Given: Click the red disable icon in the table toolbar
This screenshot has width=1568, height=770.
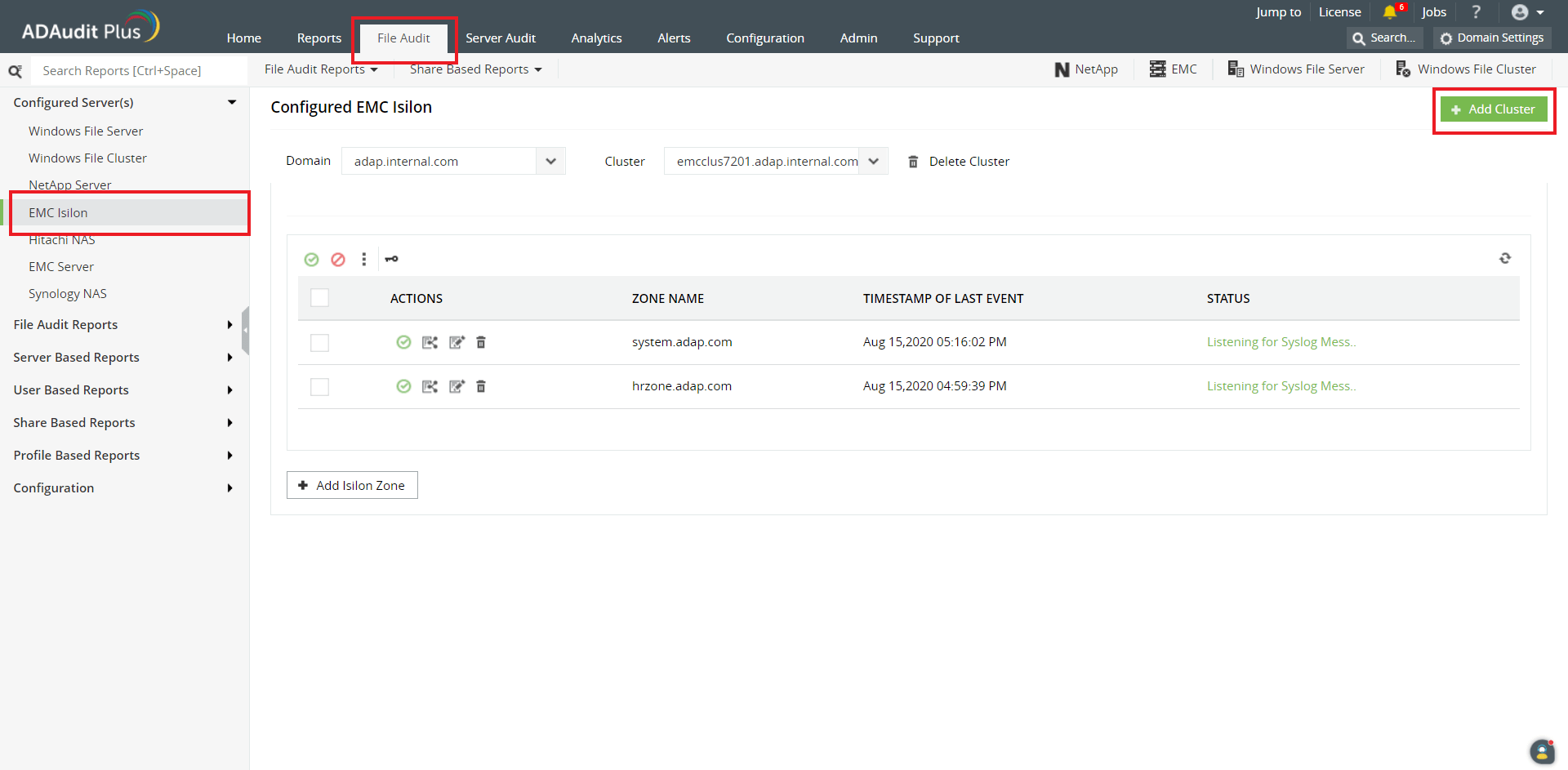Looking at the screenshot, I should click(x=338, y=260).
